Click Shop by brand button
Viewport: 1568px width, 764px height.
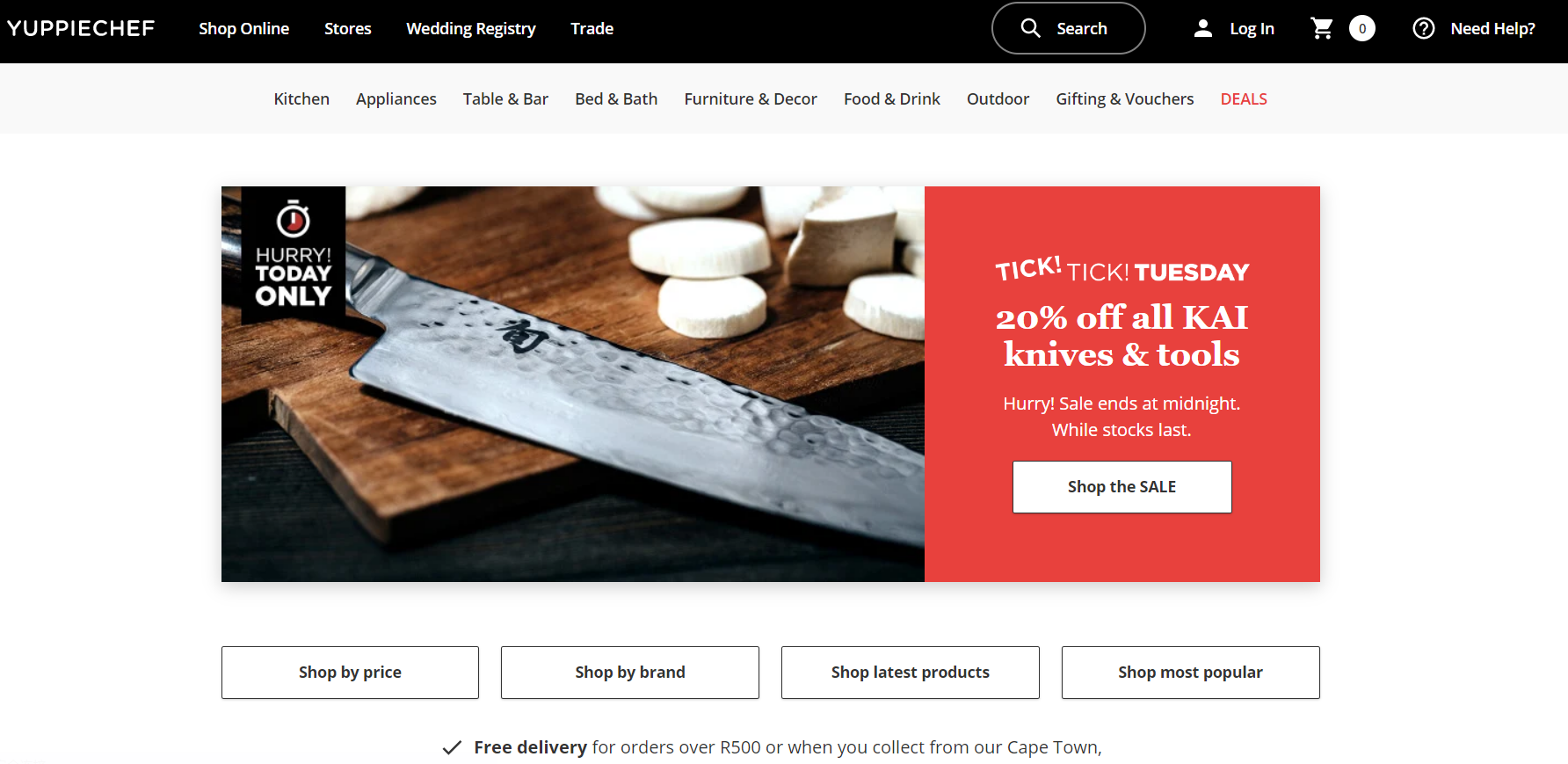pyautogui.click(x=630, y=673)
